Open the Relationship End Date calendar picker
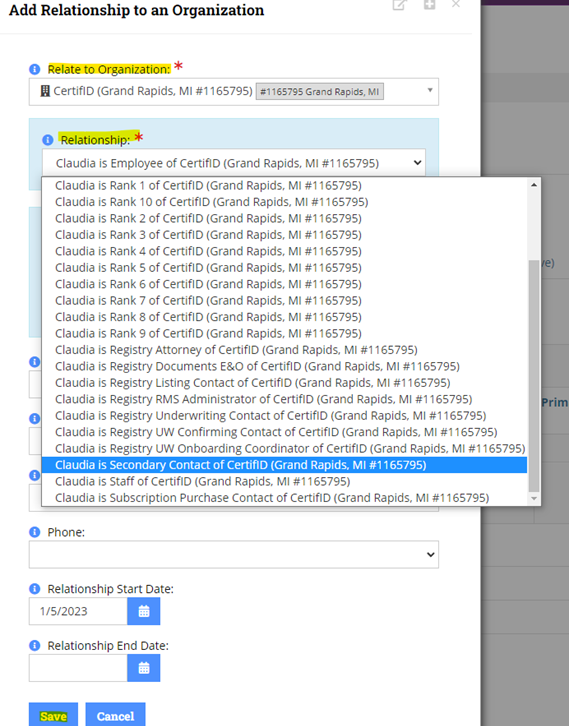The width and height of the screenshot is (569, 726). click(144, 668)
